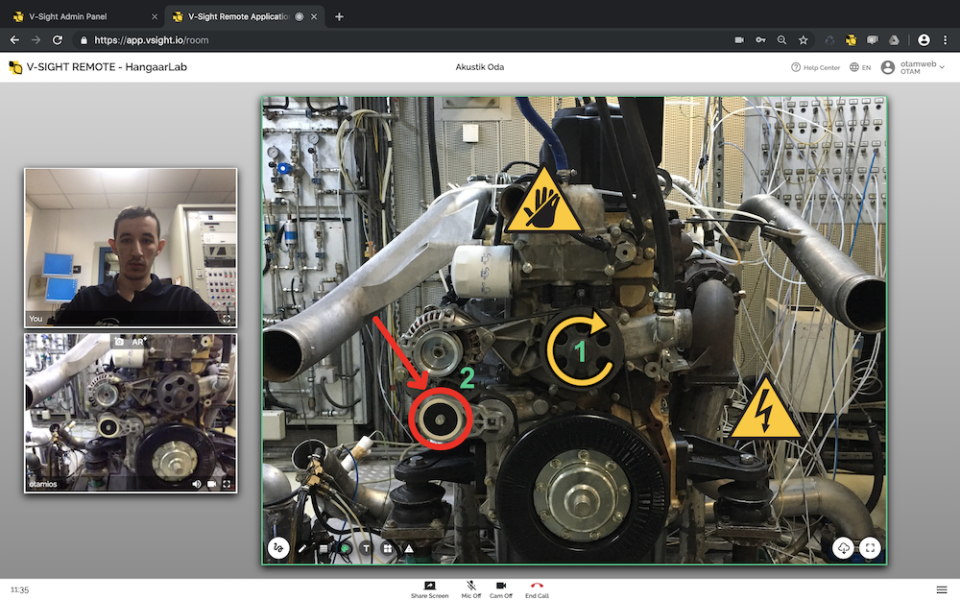Change the EN language selector
Image resolution: width=960 pixels, height=600 pixels.
[x=860, y=67]
